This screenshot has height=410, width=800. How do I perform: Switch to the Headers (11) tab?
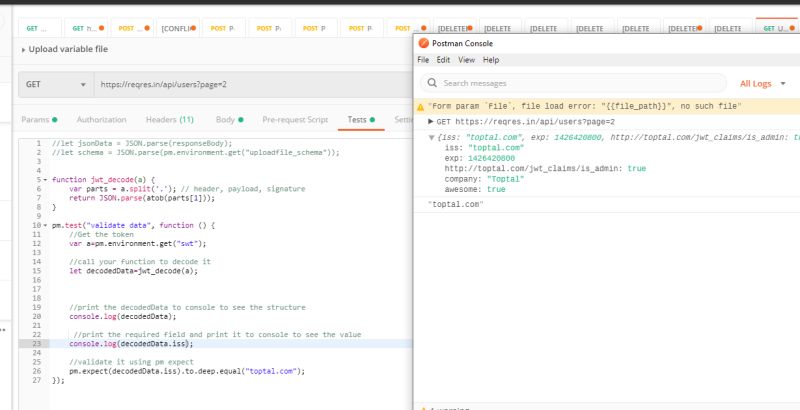tap(169, 120)
